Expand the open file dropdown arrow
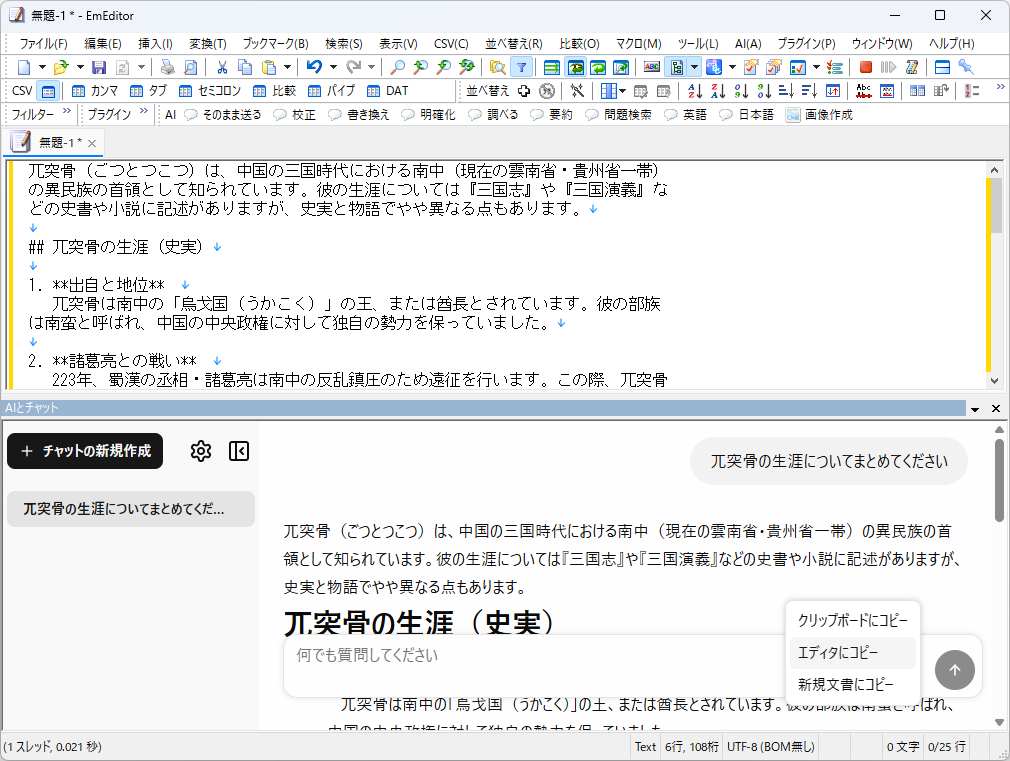This screenshot has width=1010, height=761. (x=80, y=67)
